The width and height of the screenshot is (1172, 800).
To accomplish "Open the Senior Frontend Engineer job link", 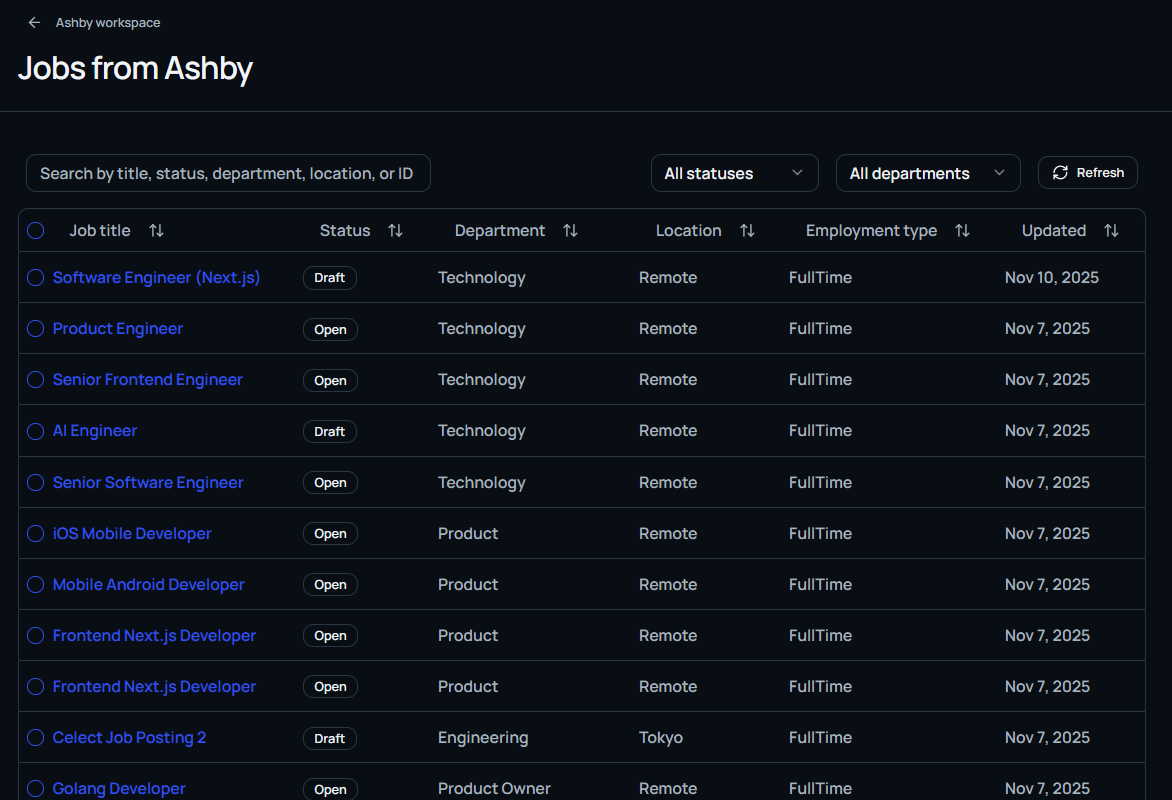I will click(x=148, y=380).
